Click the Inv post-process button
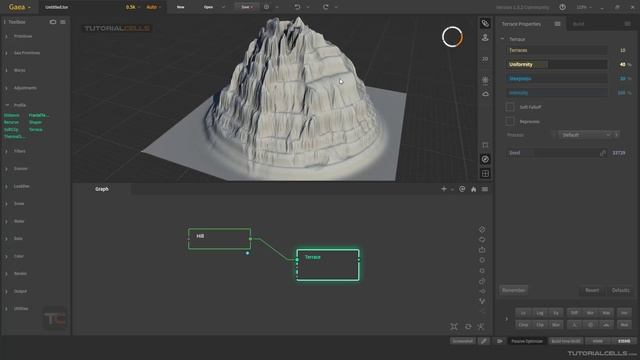Image resolution: width=640 pixels, height=360 pixels. click(624, 313)
